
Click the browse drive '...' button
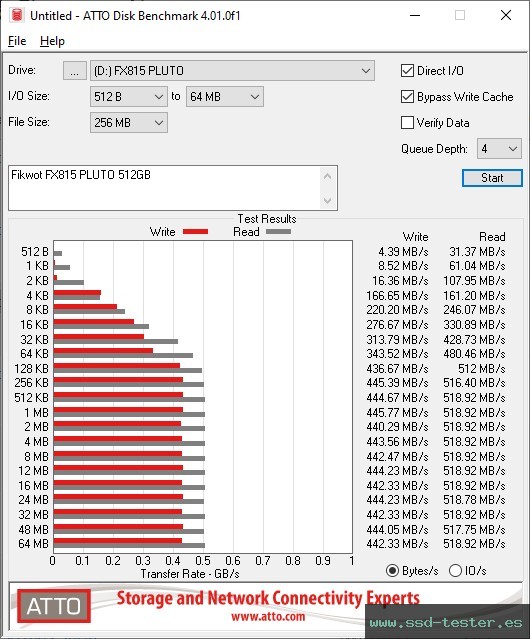tap(75, 71)
